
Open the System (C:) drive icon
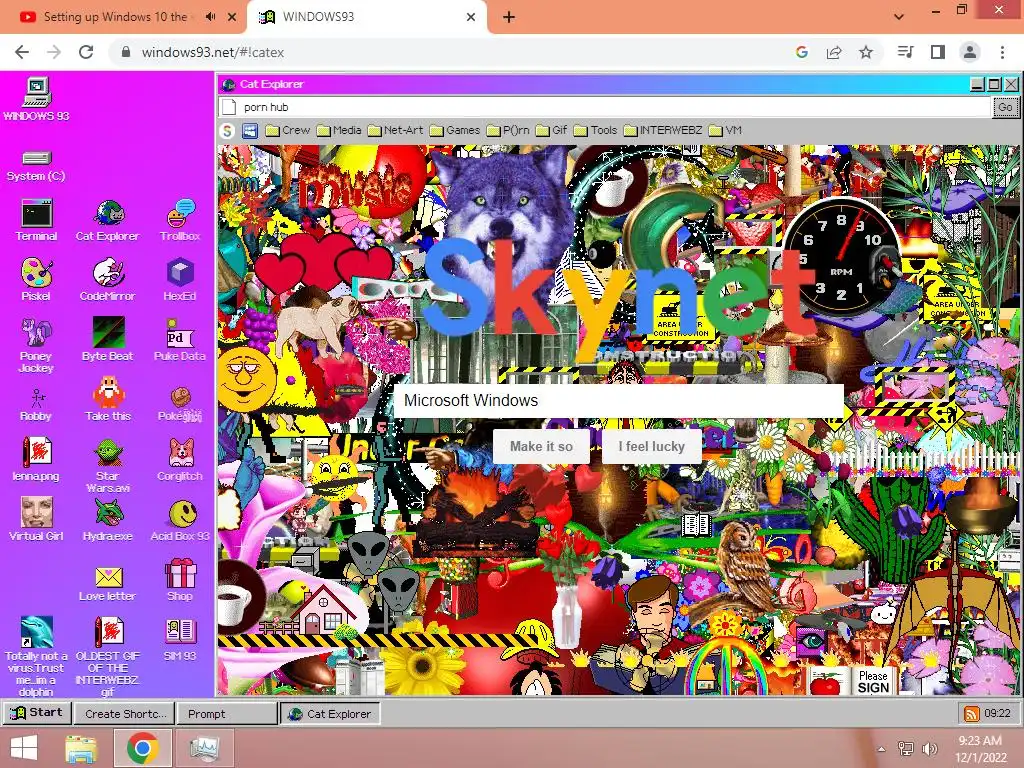click(x=36, y=166)
